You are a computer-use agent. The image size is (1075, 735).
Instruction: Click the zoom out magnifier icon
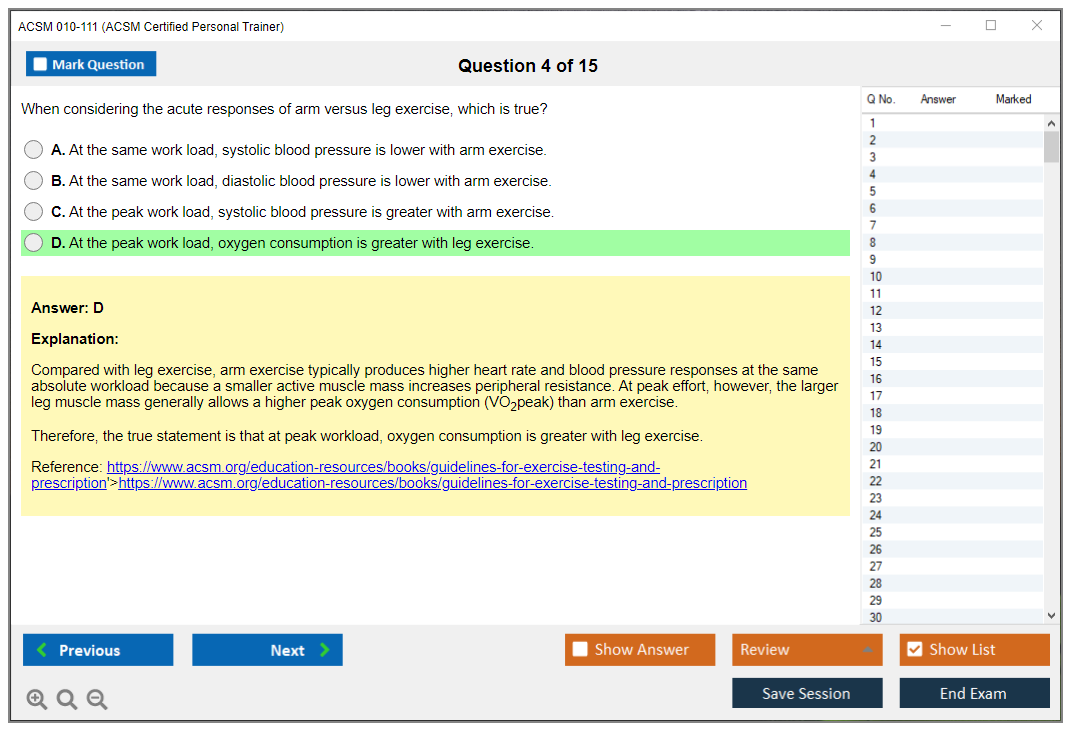click(97, 699)
